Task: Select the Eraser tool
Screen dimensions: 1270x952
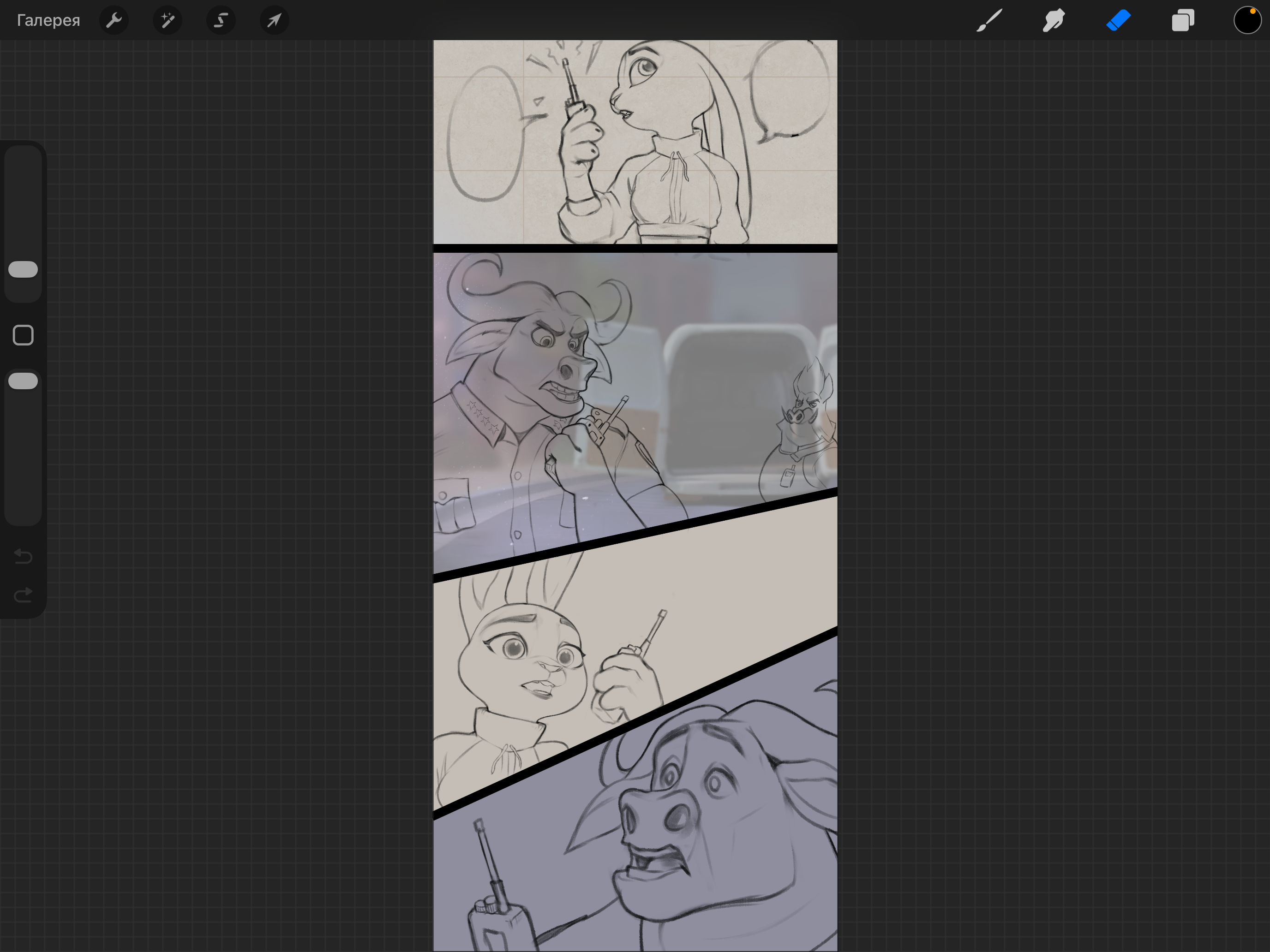Action: coord(1119,21)
